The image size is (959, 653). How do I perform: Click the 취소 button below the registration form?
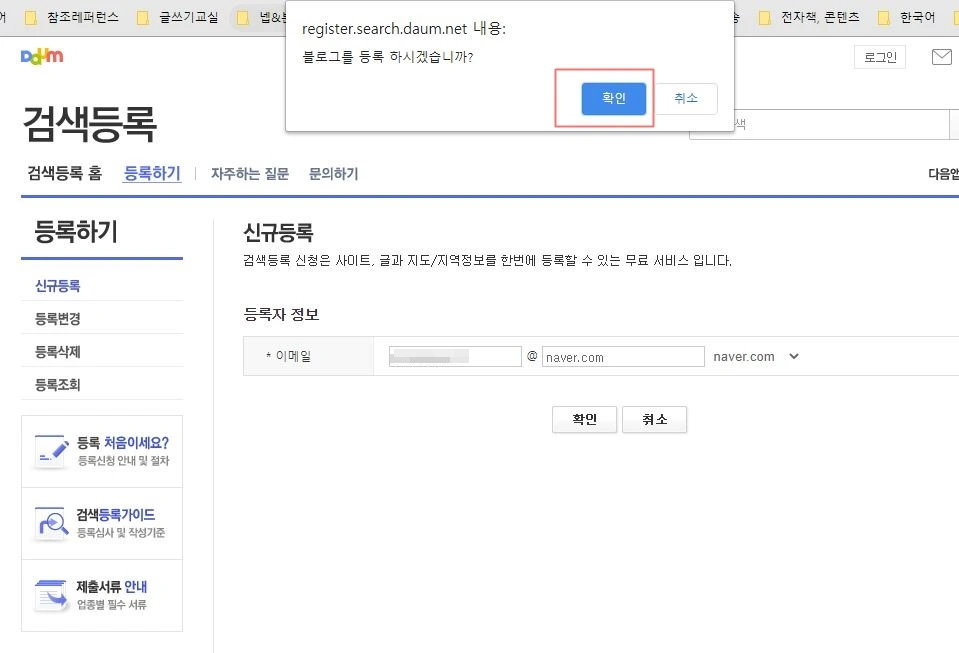coord(654,419)
